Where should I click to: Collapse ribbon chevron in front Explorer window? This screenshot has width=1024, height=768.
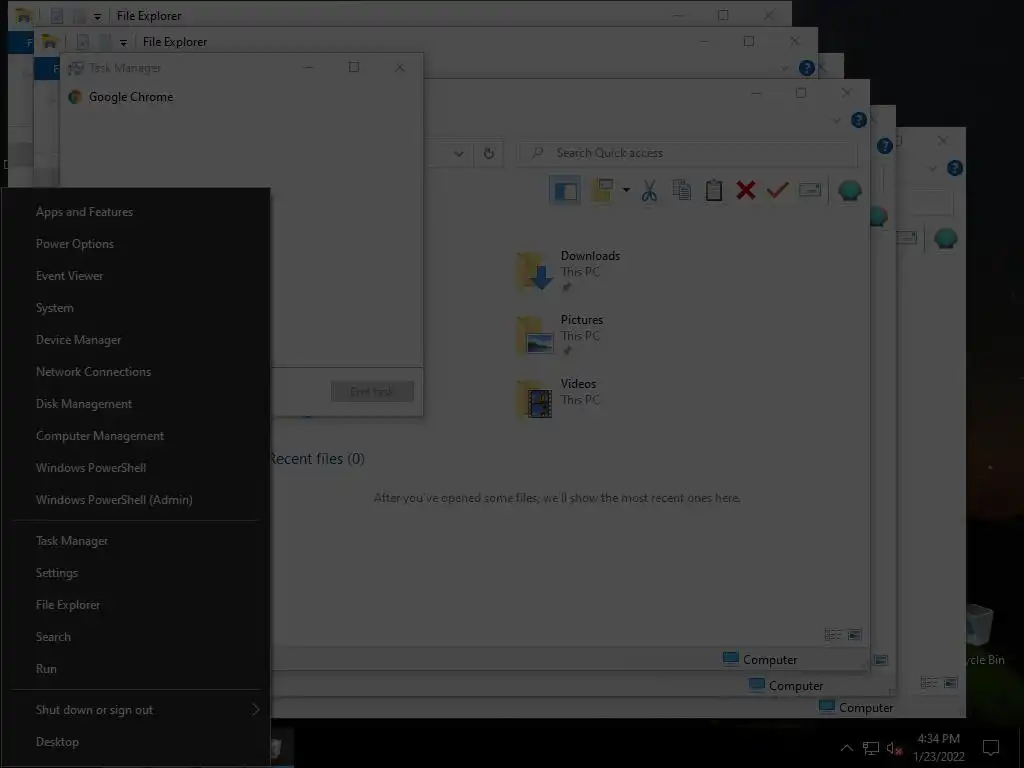(x=837, y=120)
